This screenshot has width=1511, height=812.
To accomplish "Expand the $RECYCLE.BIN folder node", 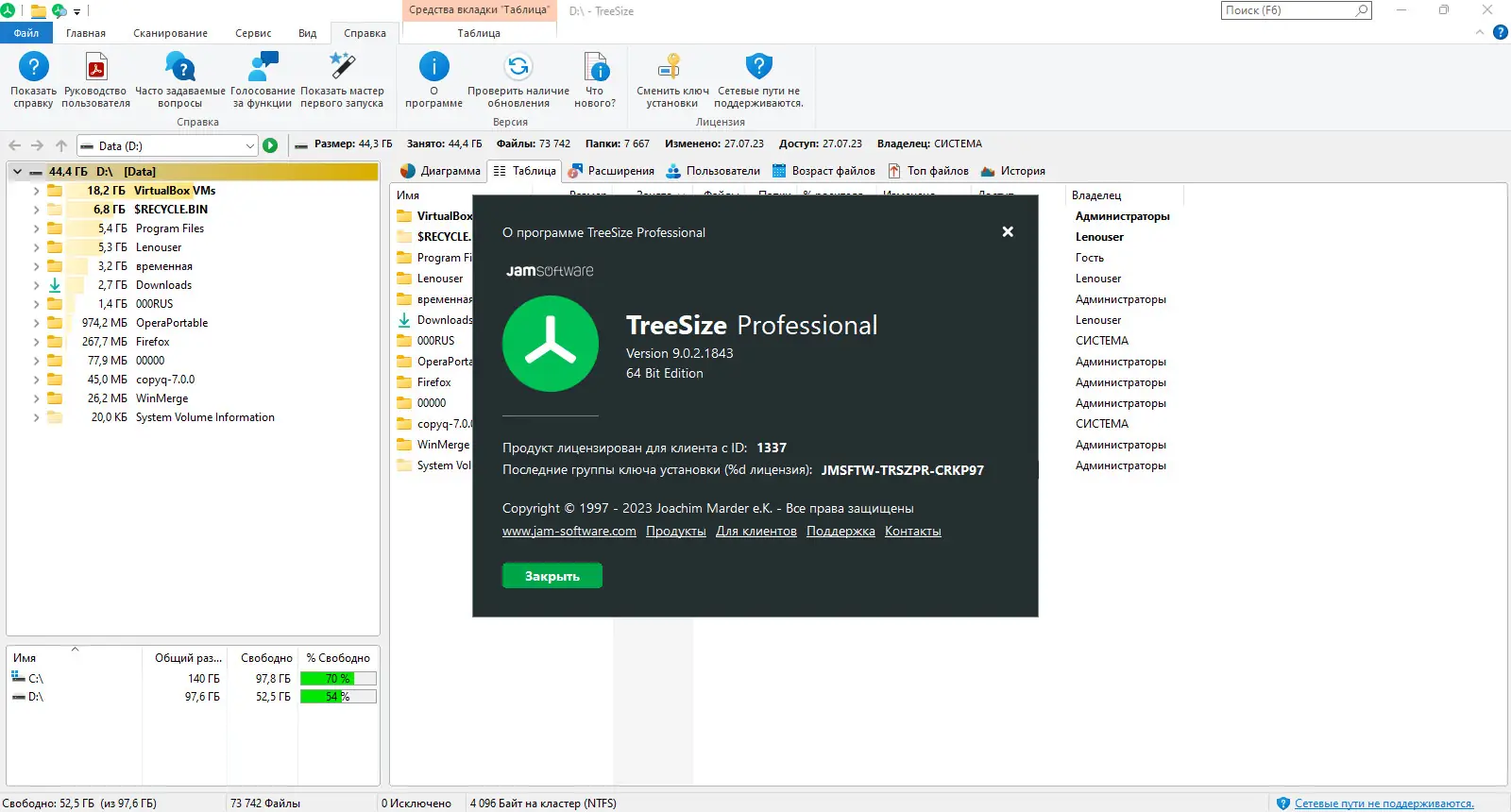I will coord(36,210).
